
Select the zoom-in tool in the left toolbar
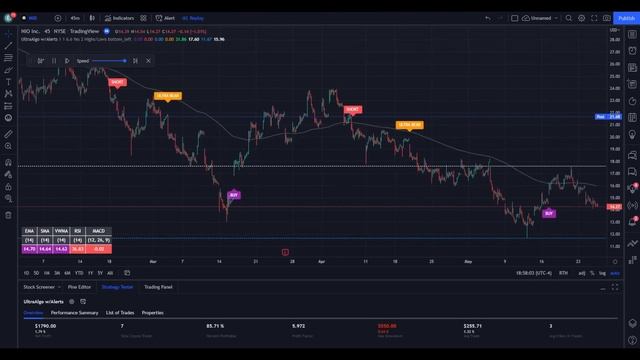[8, 146]
